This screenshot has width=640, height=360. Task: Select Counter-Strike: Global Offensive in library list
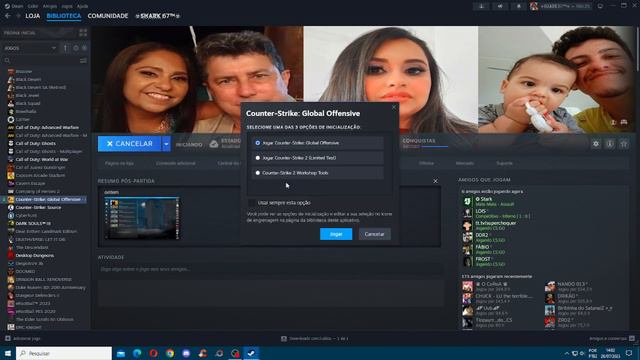point(48,199)
